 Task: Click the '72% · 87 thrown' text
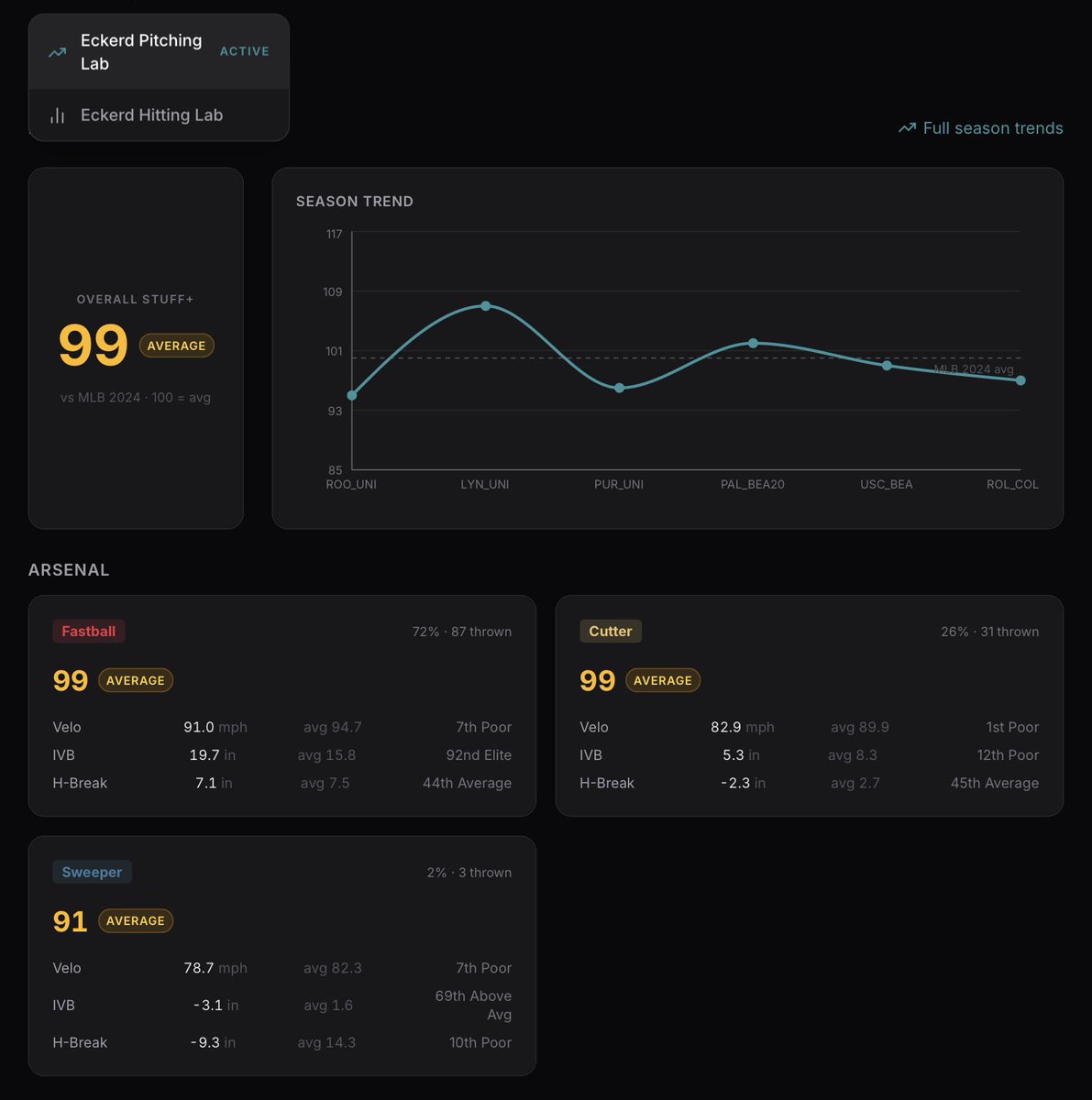coord(462,632)
